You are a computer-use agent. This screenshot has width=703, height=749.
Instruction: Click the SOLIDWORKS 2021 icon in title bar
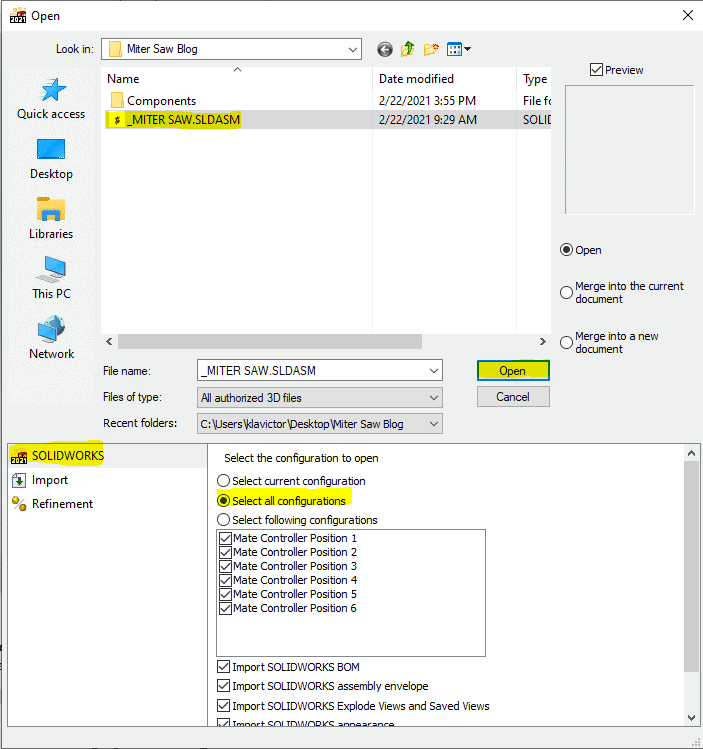(18, 16)
